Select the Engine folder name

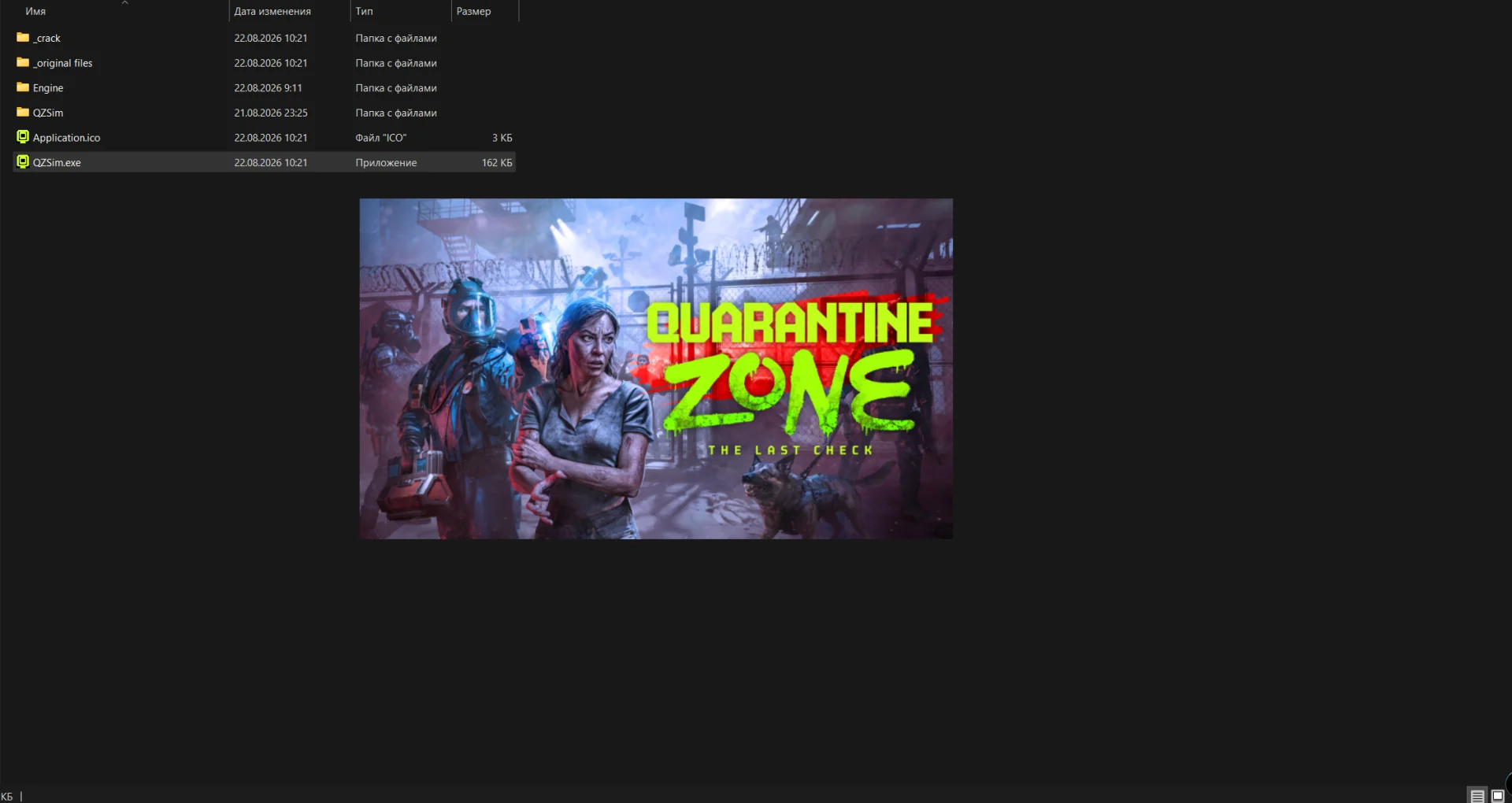point(48,88)
